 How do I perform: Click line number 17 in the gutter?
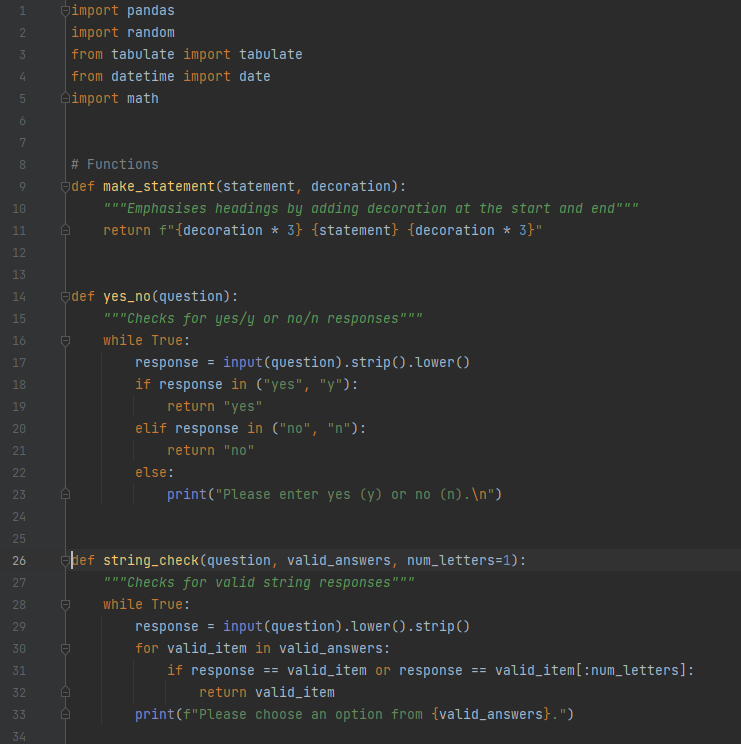(x=19, y=363)
